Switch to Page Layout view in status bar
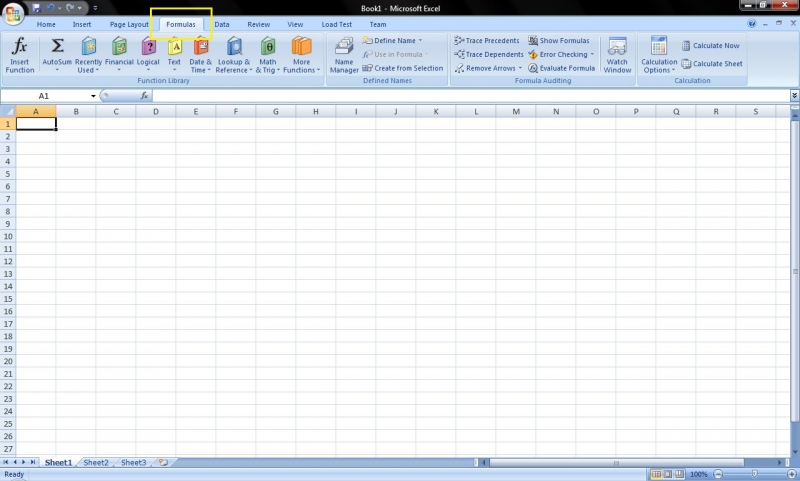Viewport: 800px width, 481px height. 669,474
